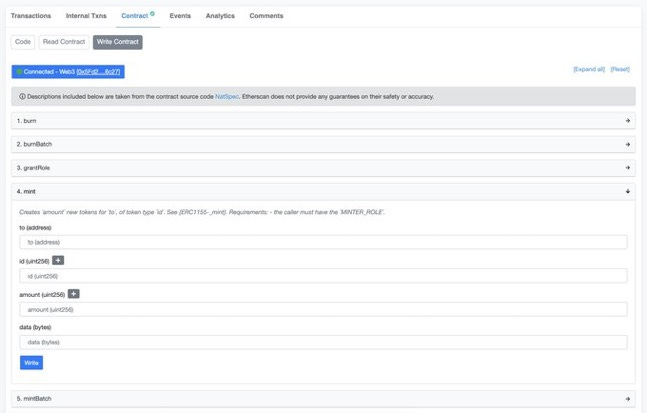
Task: Click the plus icon next to id (uint256)
Action: tap(58, 260)
